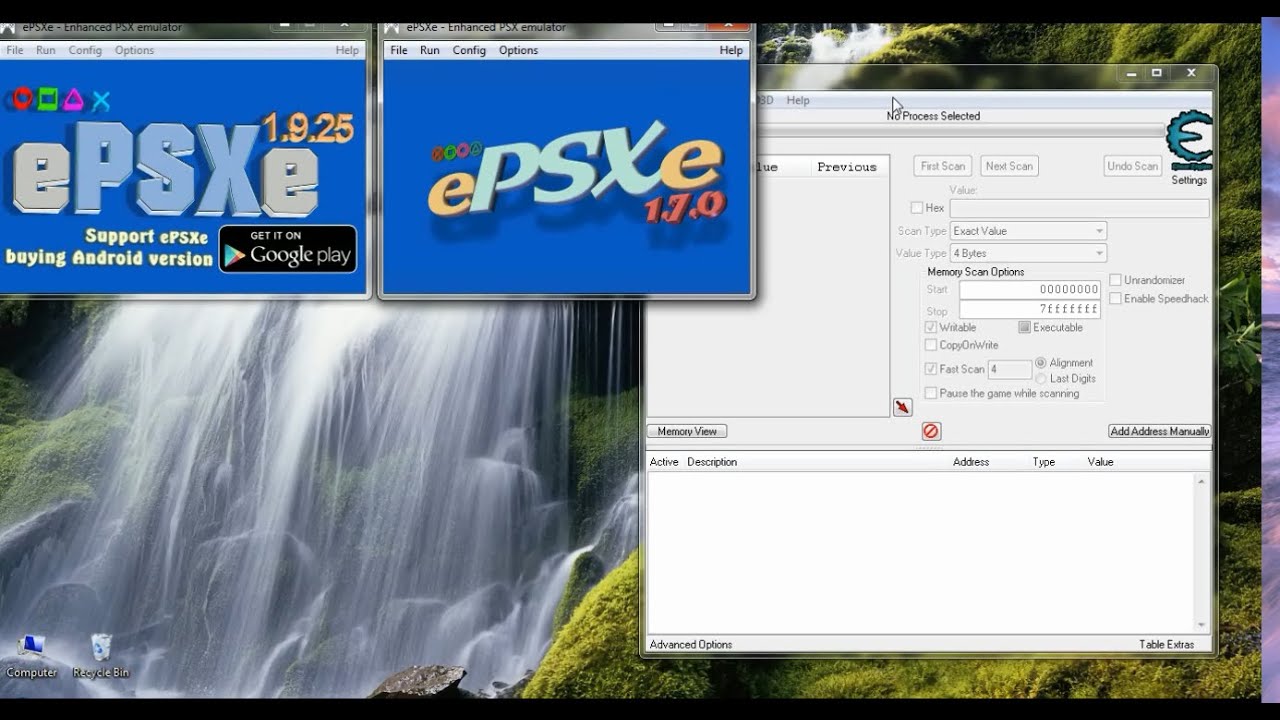Toggle the Hex checkbox
Screen dimensions: 1280x720
(917, 208)
